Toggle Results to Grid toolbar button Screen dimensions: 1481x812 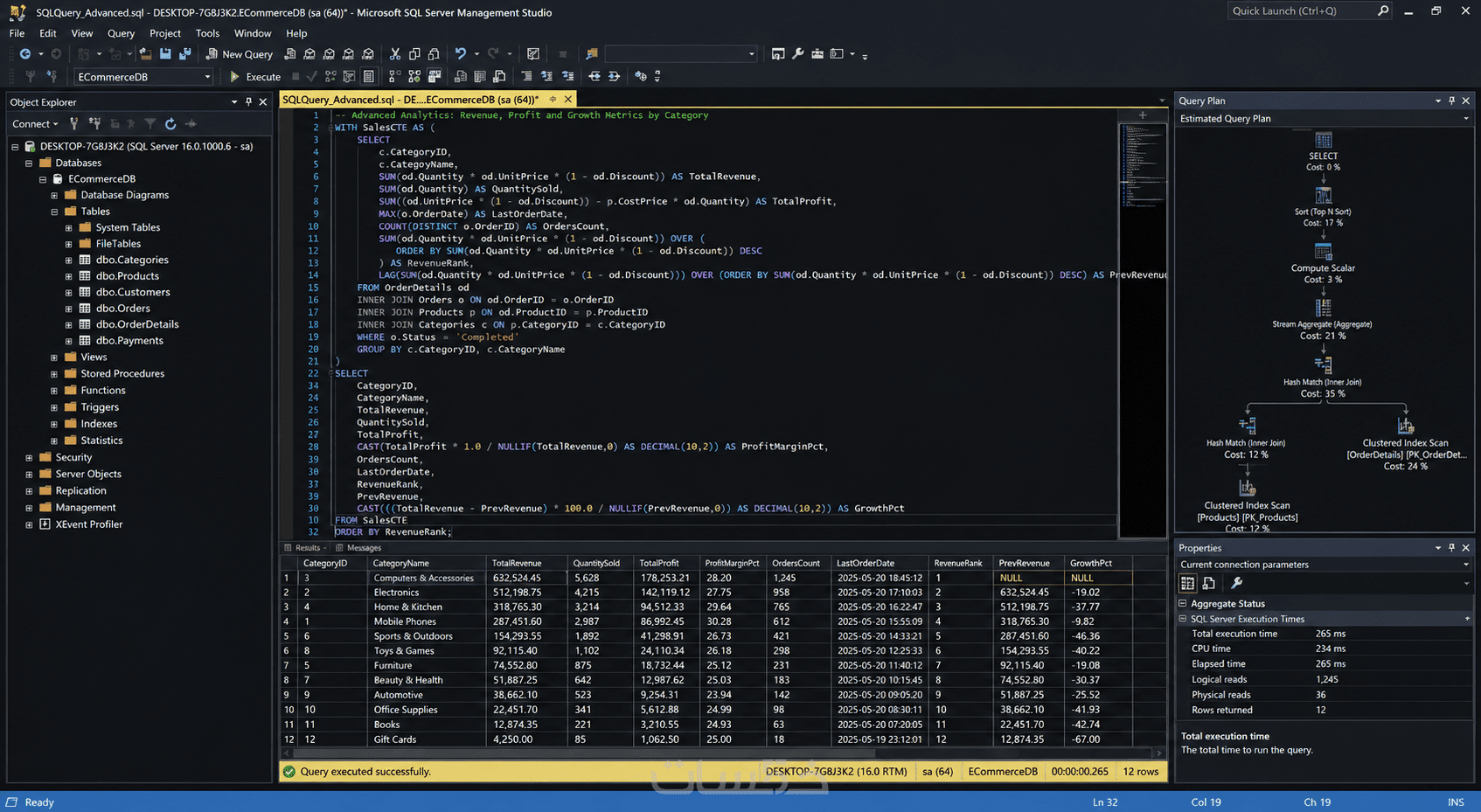click(479, 77)
